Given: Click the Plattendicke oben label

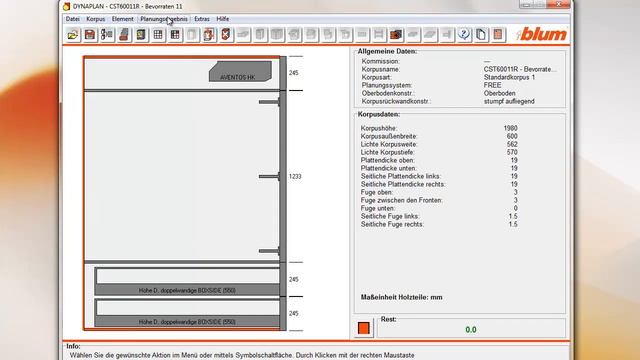Looking at the screenshot, I should pos(388,160).
